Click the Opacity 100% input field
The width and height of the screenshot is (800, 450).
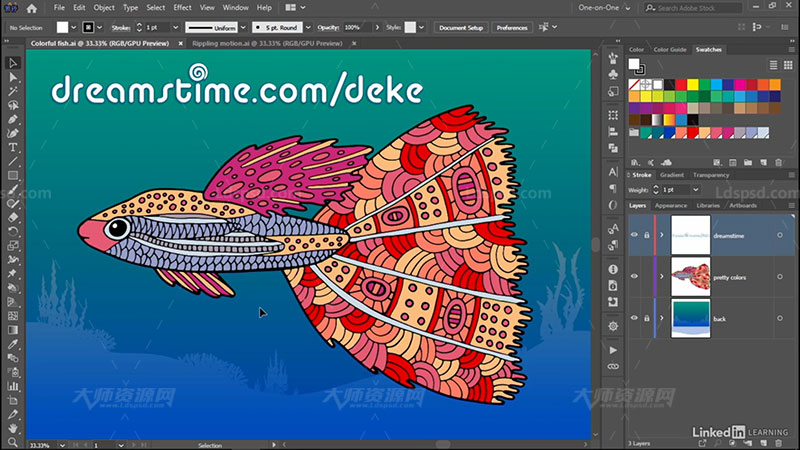[357, 28]
